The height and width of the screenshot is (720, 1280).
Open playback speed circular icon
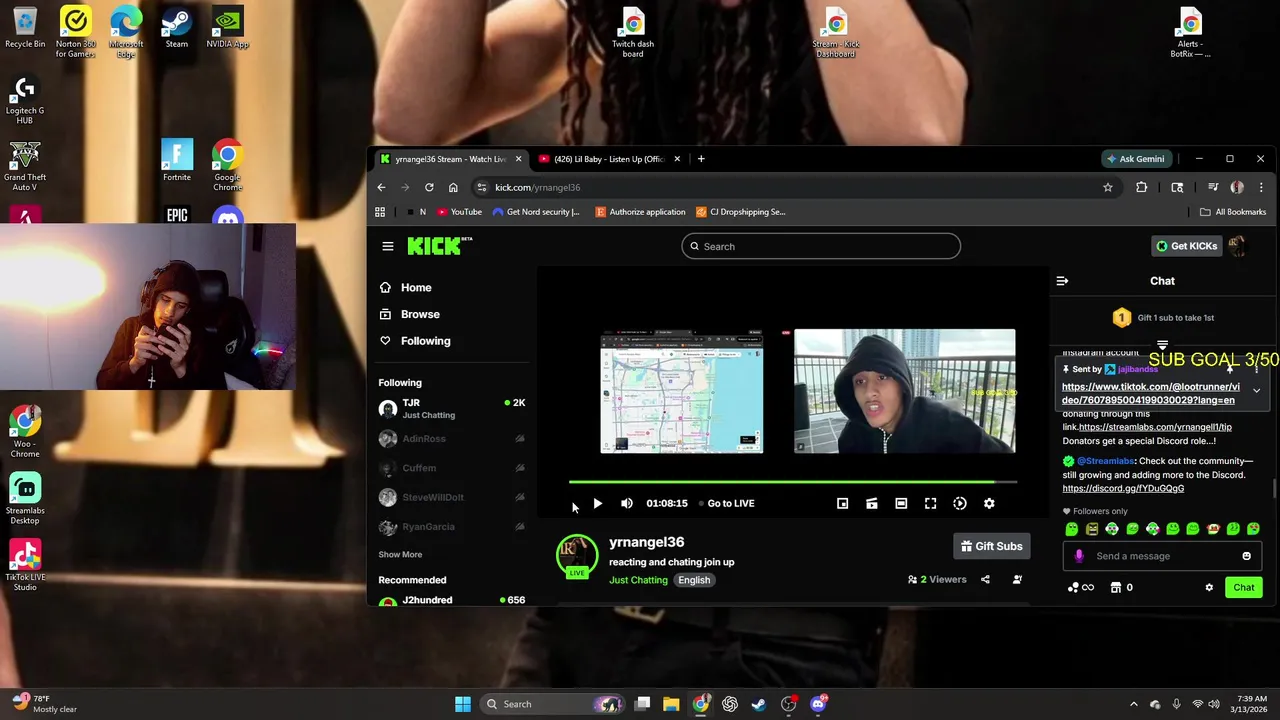pyautogui.click(x=960, y=503)
